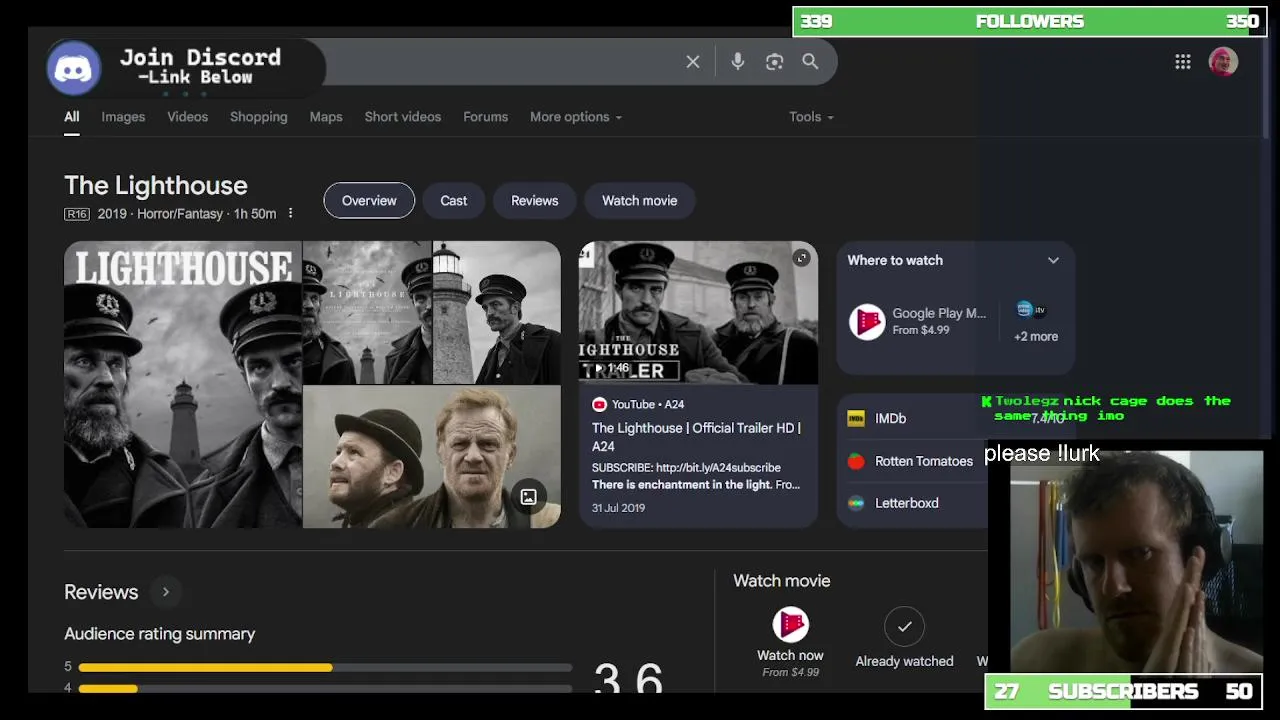This screenshot has height=720, width=1280.
Task: Click the Google Play Movies From $4.99 text
Action: point(939,321)
